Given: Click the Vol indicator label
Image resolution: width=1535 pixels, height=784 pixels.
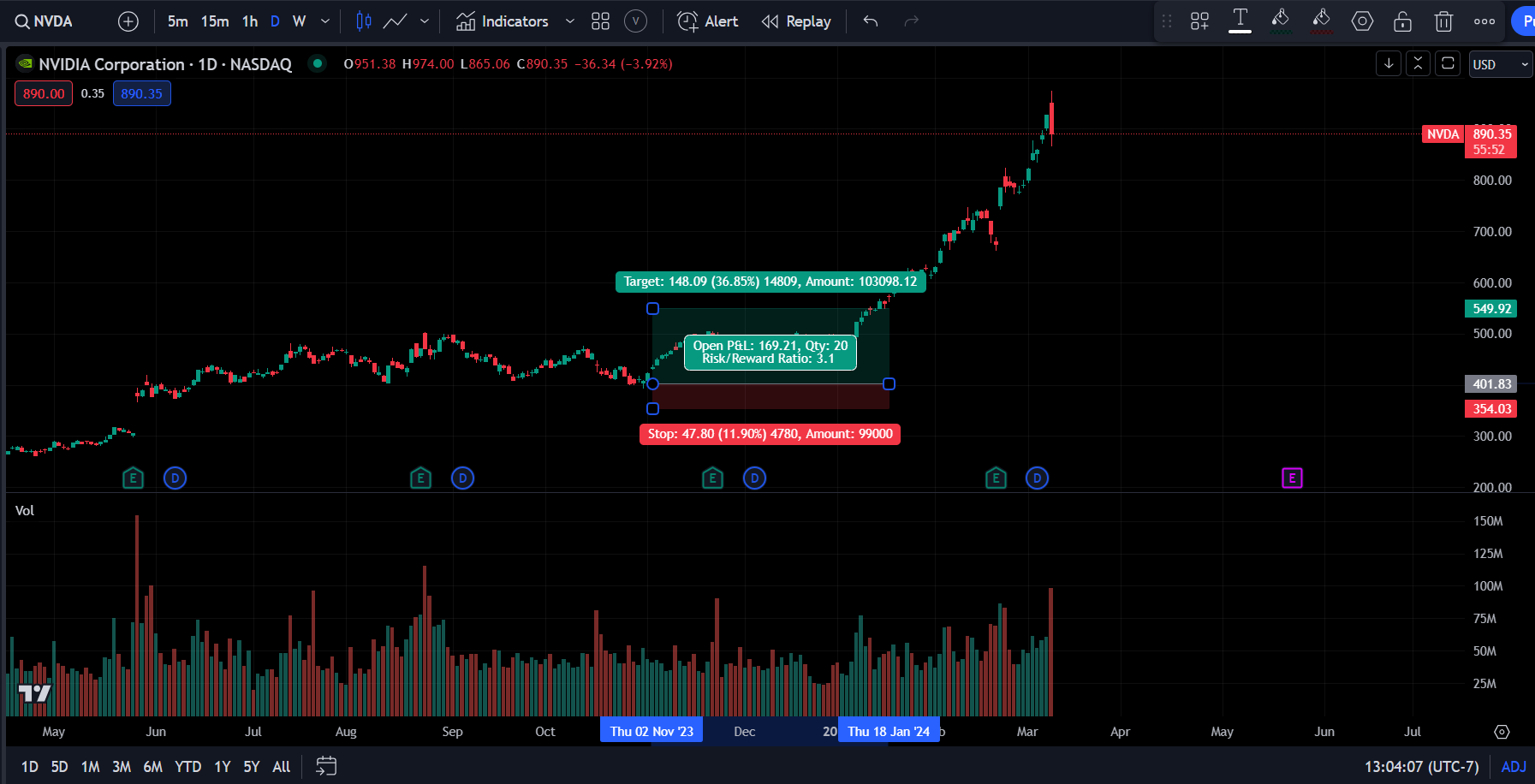Looking at the screenshot, I should (x=25, y=510).
